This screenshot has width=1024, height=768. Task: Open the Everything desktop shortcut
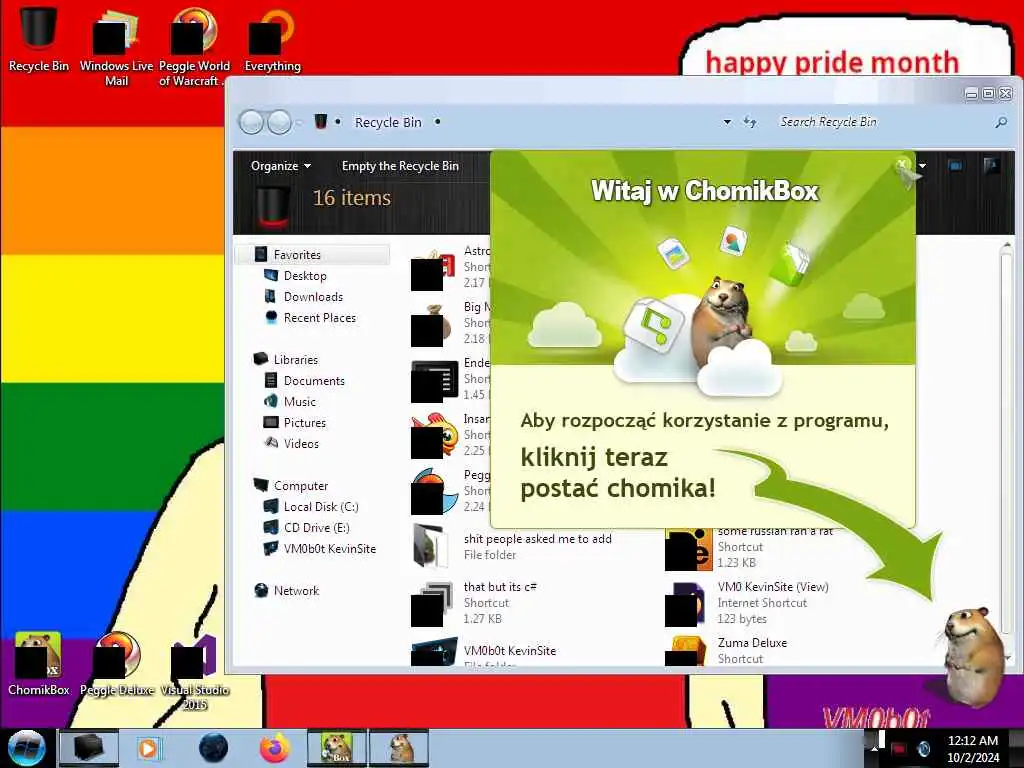pyautogui.click(x=272, y=39)
